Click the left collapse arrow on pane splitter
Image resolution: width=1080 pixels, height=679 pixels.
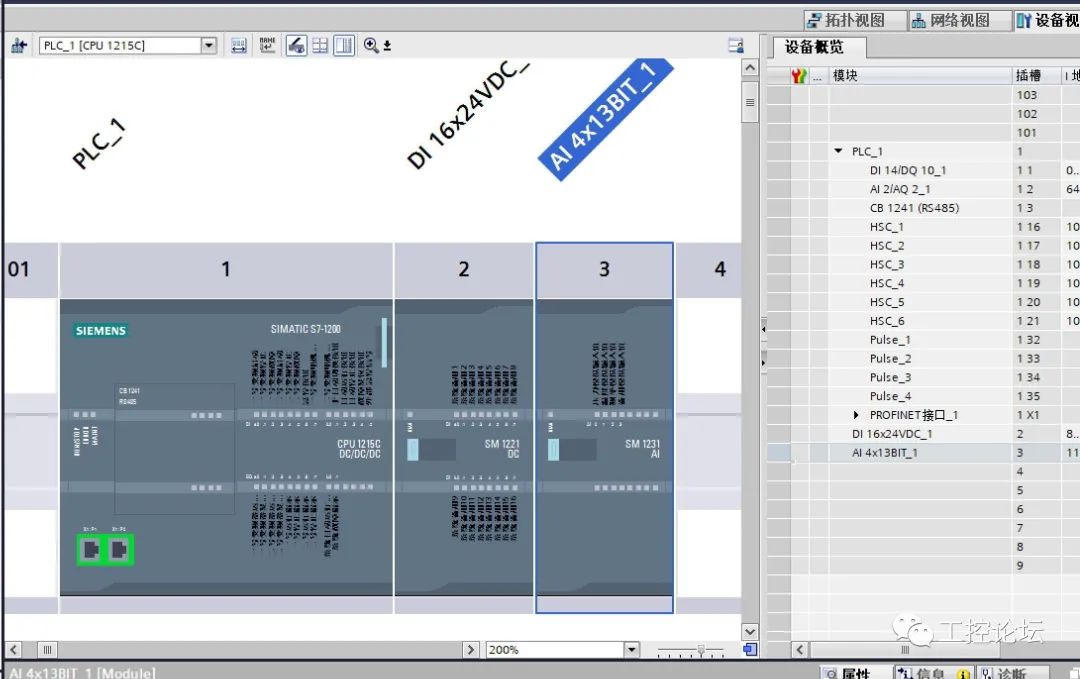click(763, 329)
